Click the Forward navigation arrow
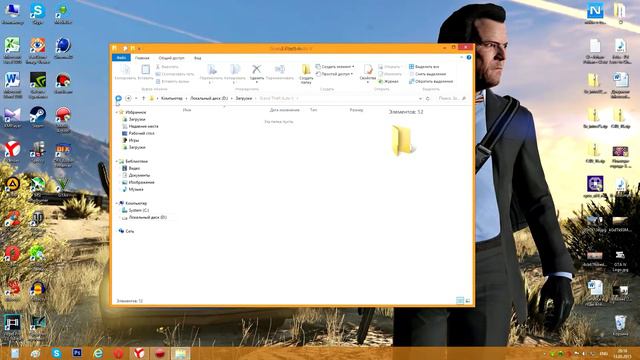This screenshot has height=360, width=640. tap(128, 98)
